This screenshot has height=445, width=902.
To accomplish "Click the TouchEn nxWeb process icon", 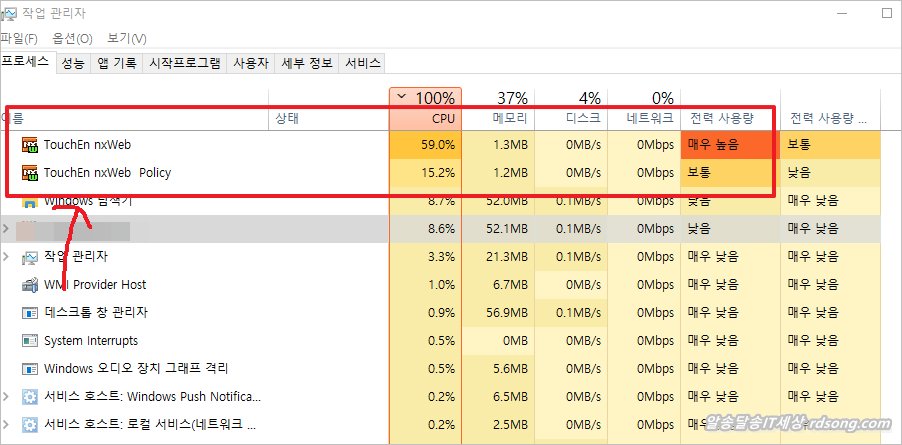I will point(29,145).
